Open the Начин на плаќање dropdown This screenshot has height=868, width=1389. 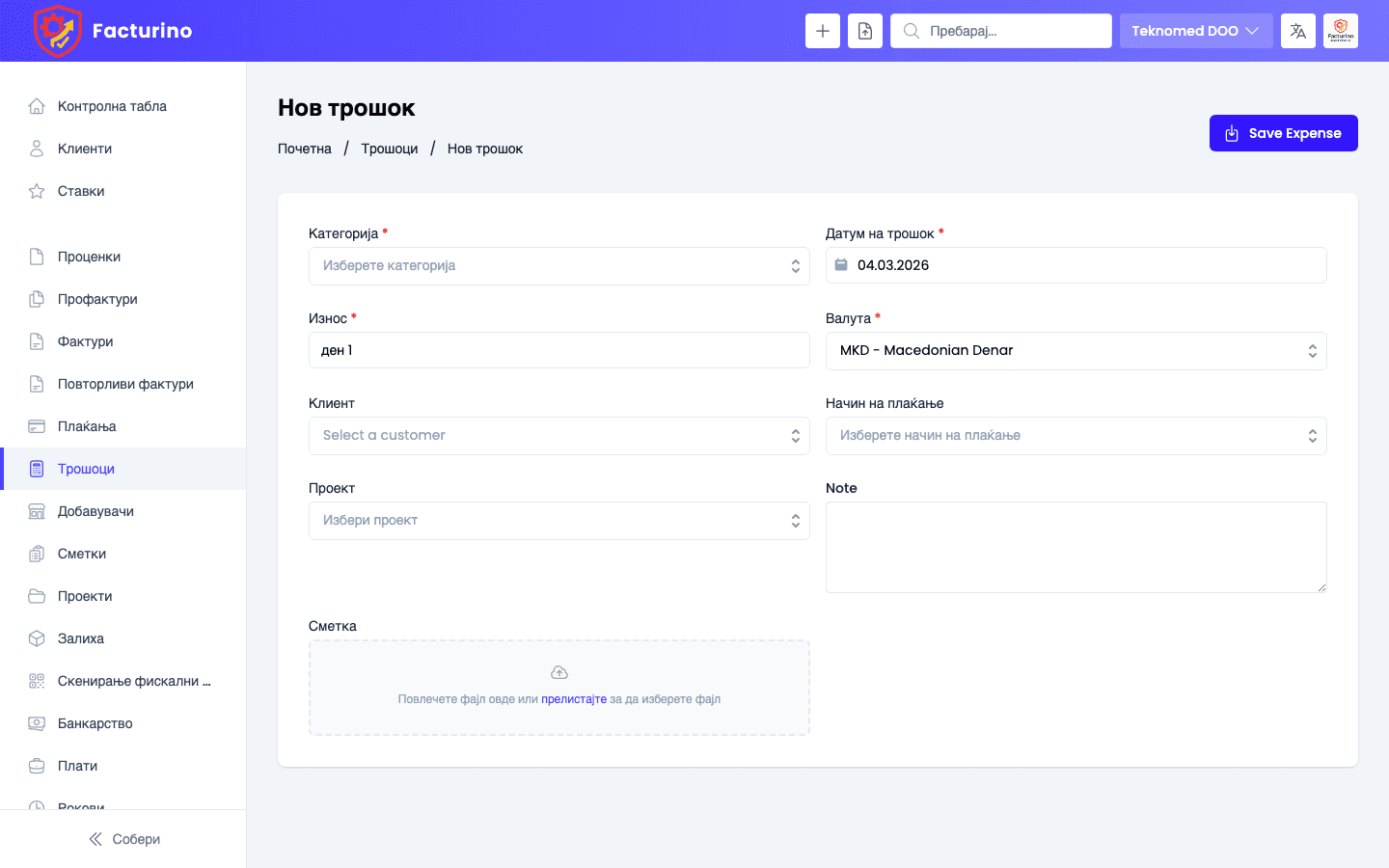coord(1076,435)
